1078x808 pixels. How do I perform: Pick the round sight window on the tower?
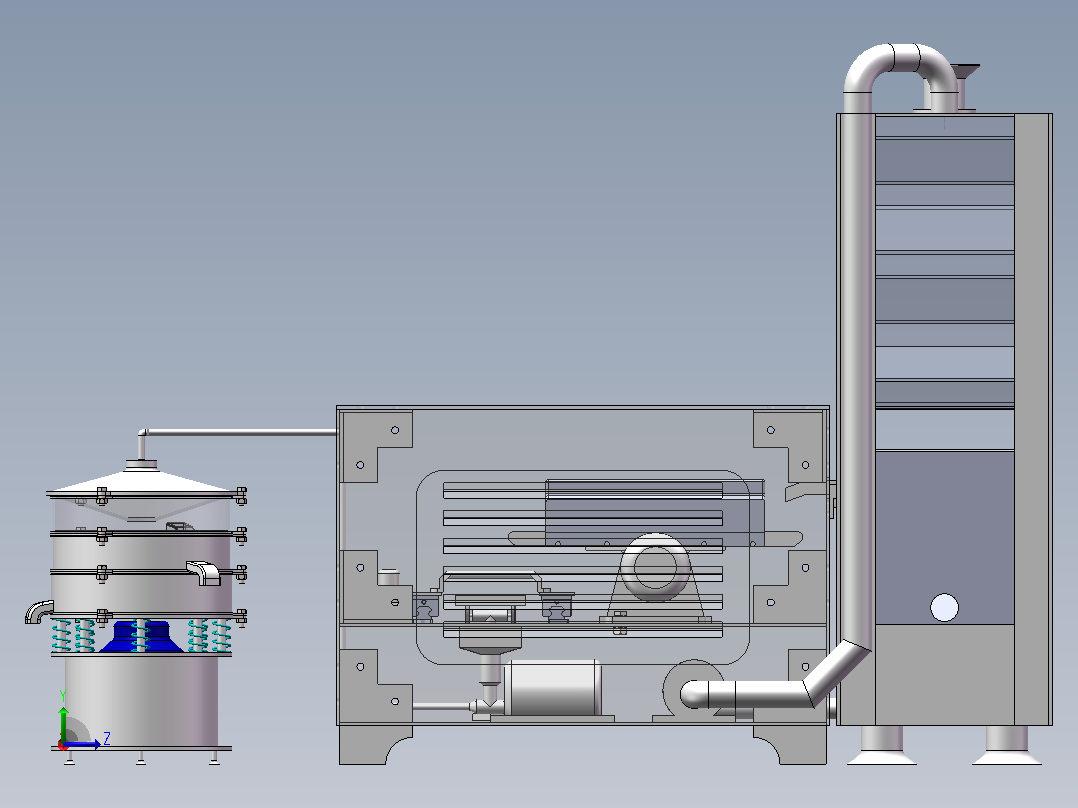pos(944,608)
